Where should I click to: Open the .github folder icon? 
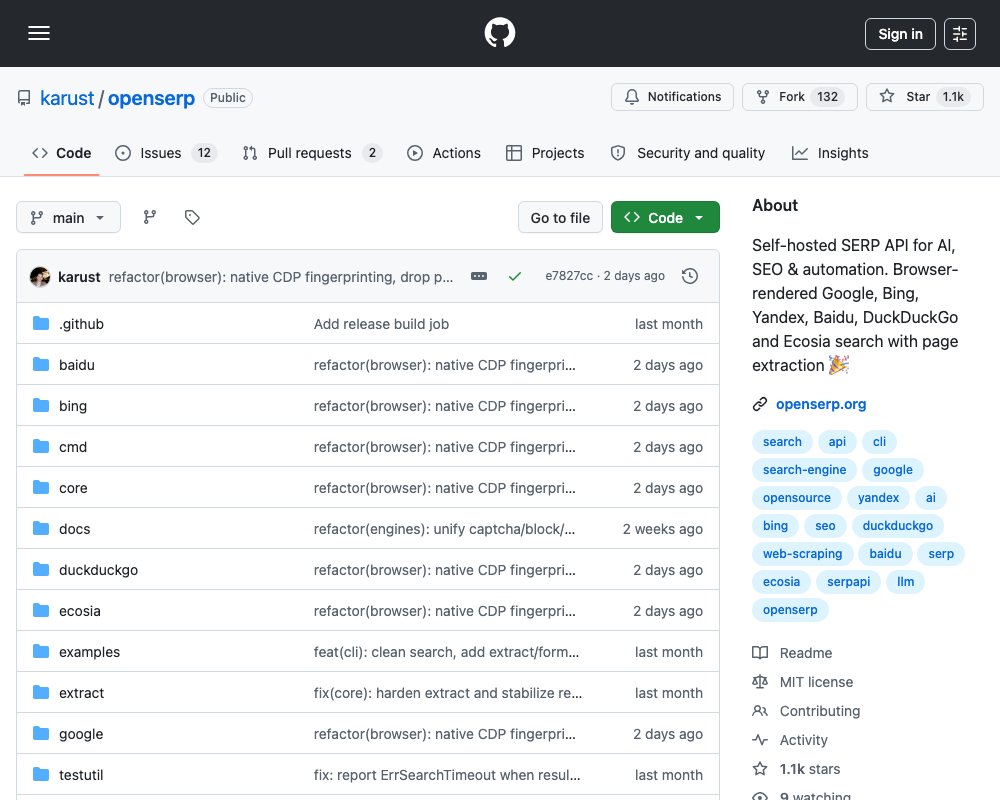(41, 323)
